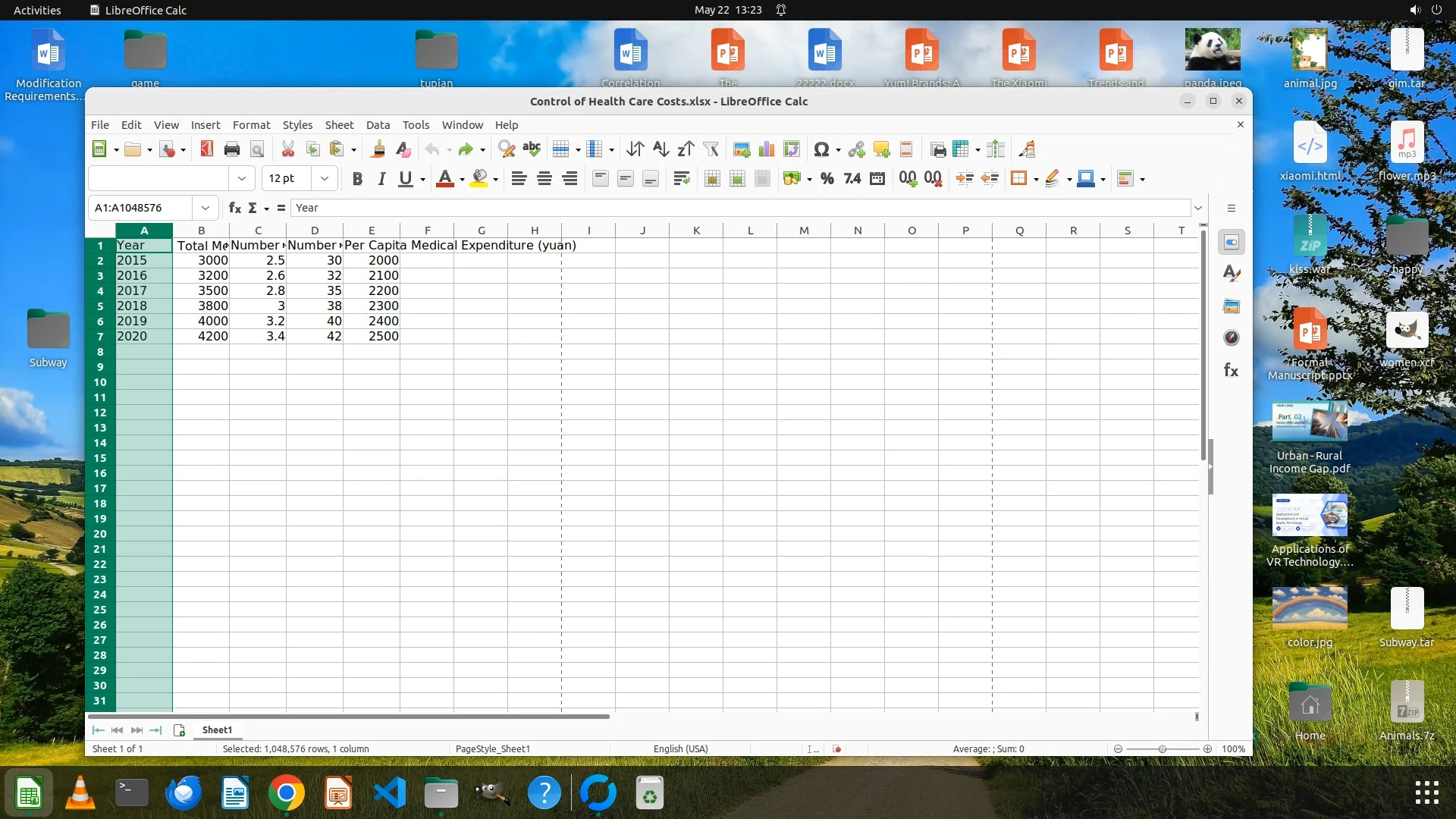Click the AutoFilter funnel icon
The width and height of the screenshot is (1456, 819).
[x=711, y=149]
